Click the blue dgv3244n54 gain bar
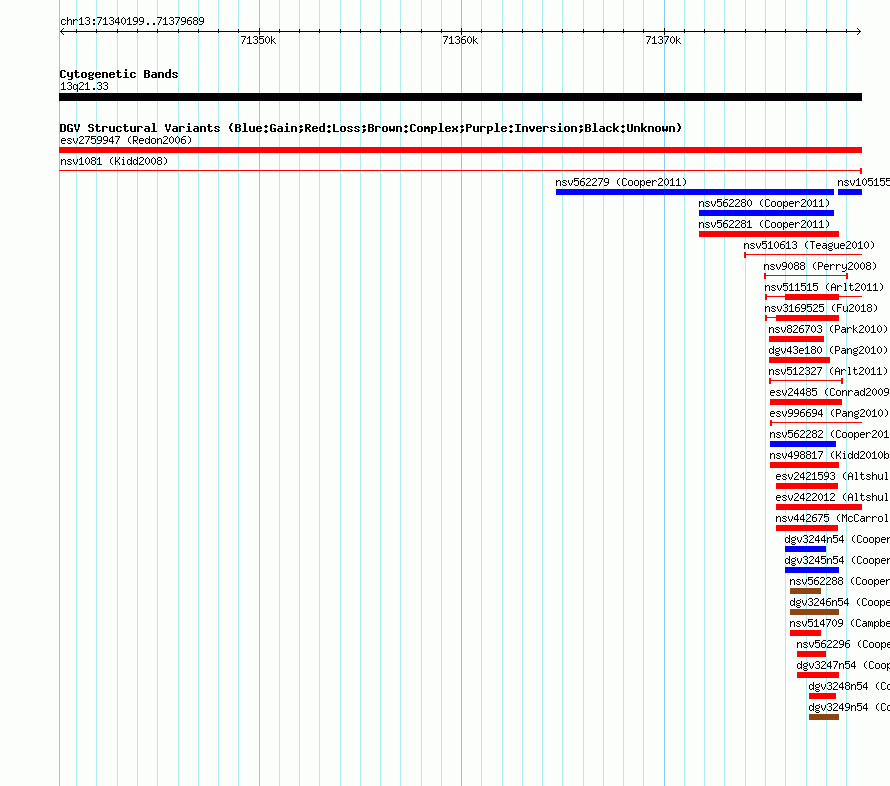The width and height of the screenshot is (890, 786). (x=805, y=549)
